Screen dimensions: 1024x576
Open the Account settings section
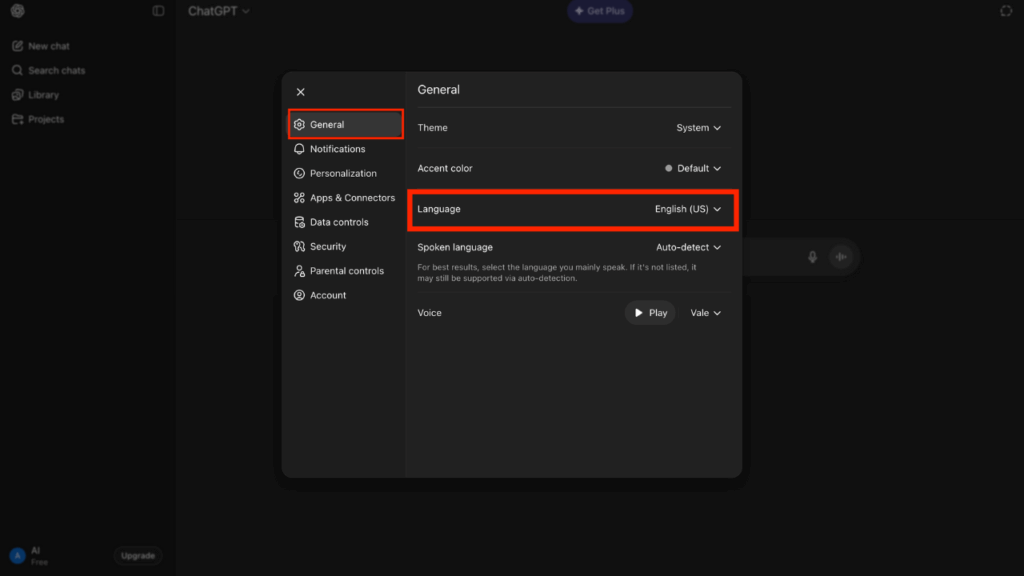327,295
